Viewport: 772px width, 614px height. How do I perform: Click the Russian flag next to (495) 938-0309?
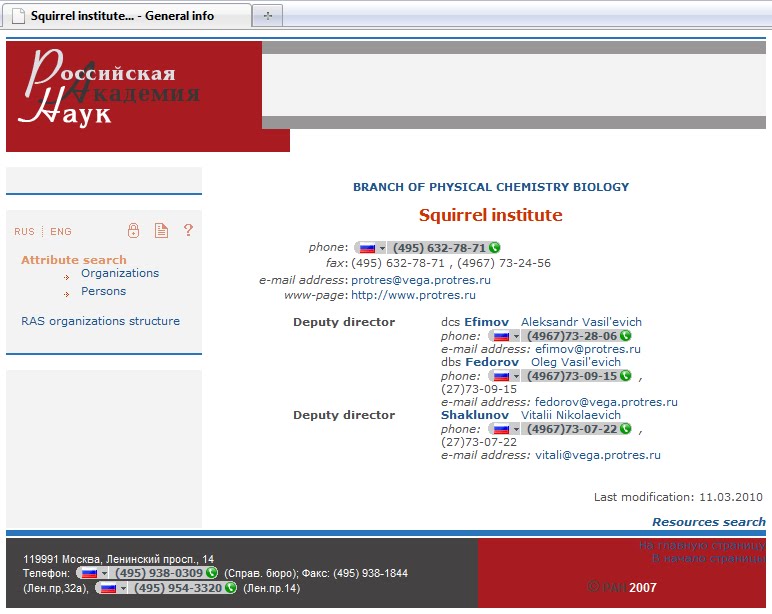(x=89, y=573)
